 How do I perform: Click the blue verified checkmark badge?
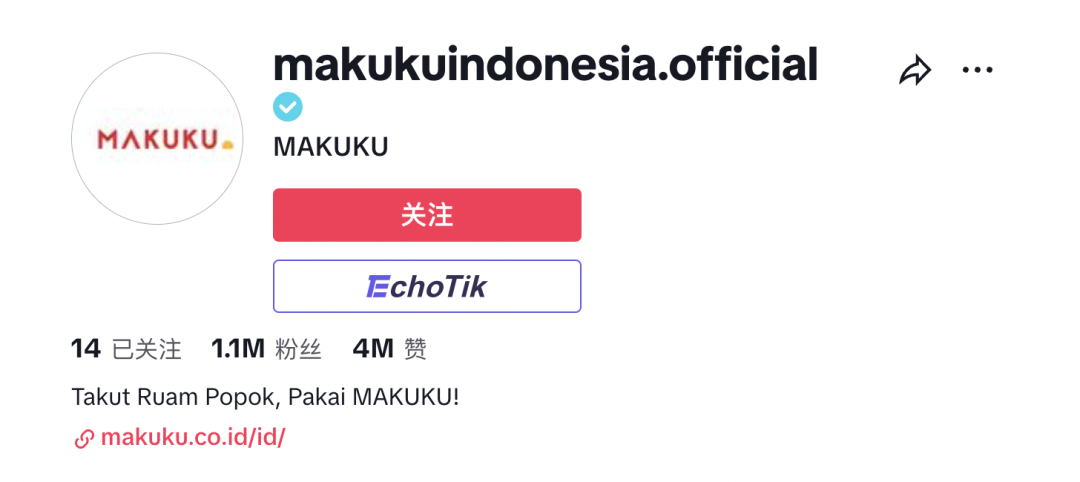pyautogui.click(x=288, y=107)
